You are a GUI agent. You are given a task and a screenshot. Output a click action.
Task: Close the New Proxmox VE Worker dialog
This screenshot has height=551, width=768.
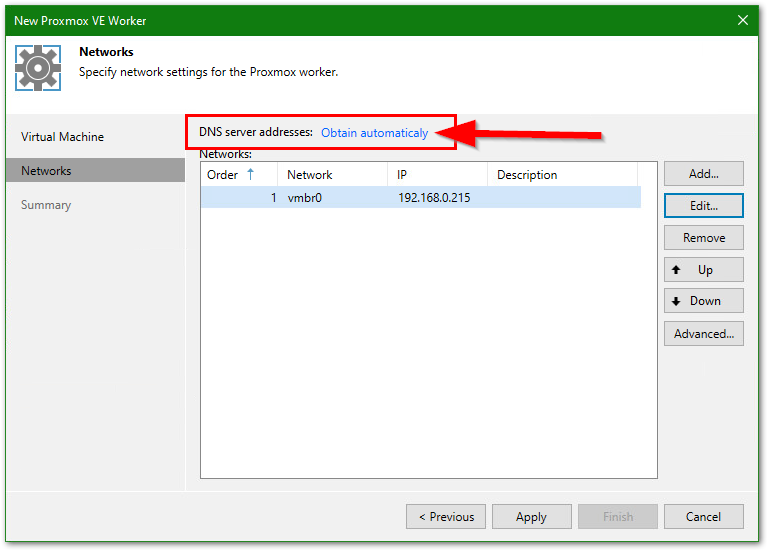[x=743, y=20]
